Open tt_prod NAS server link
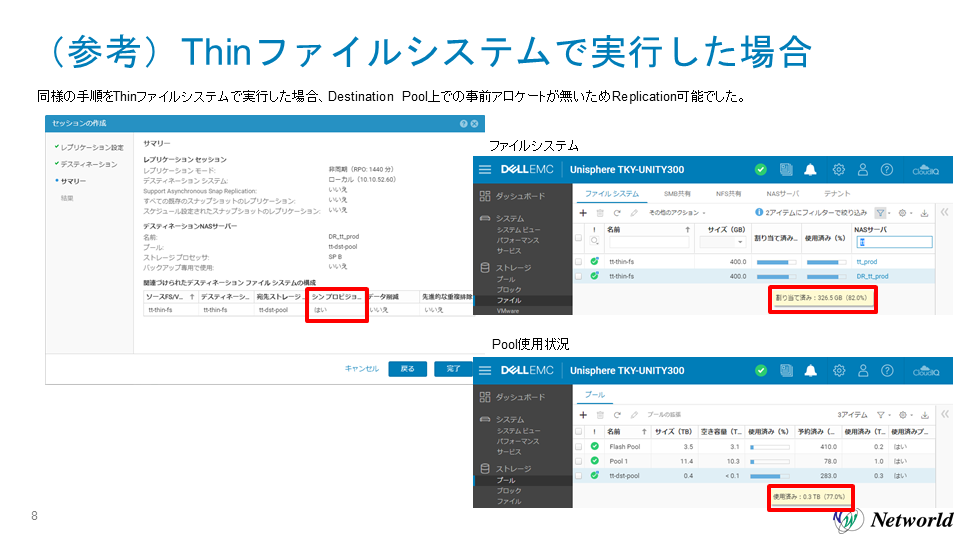The width and height of the screenshot is (960, 540). pyautogui.click(x=866, y=261)
